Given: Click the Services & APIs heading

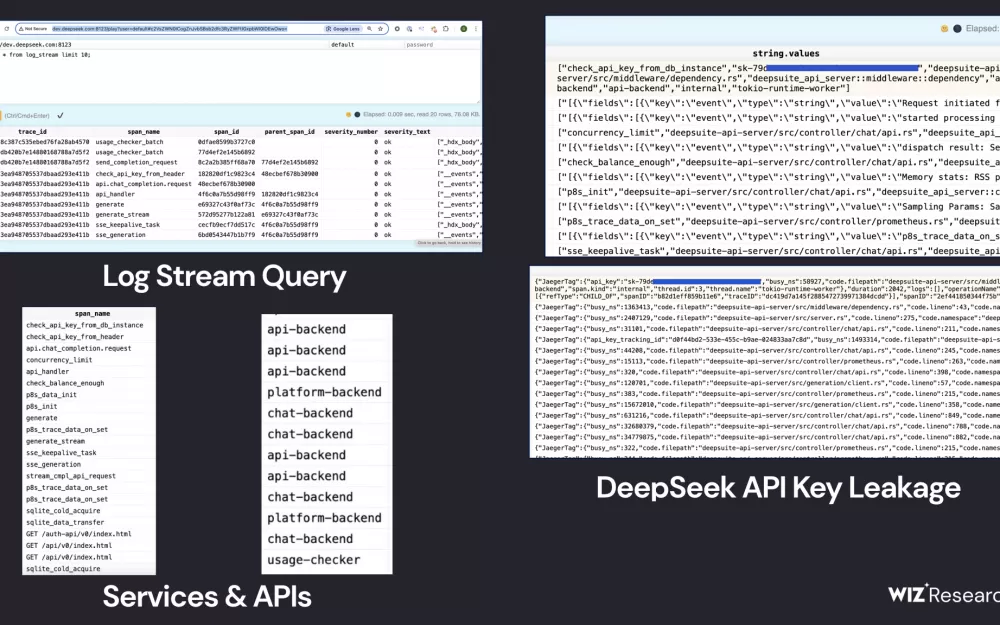Looking at the screenshot, I should [x=207, y=596].
